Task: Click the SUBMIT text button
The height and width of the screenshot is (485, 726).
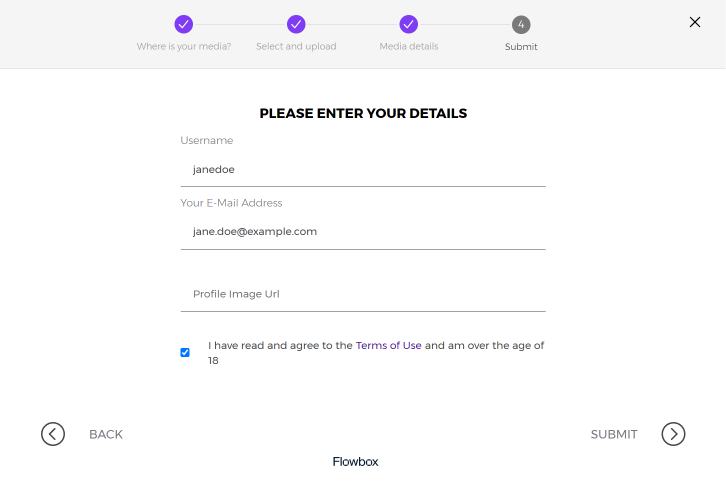Action: pos(614,435)
